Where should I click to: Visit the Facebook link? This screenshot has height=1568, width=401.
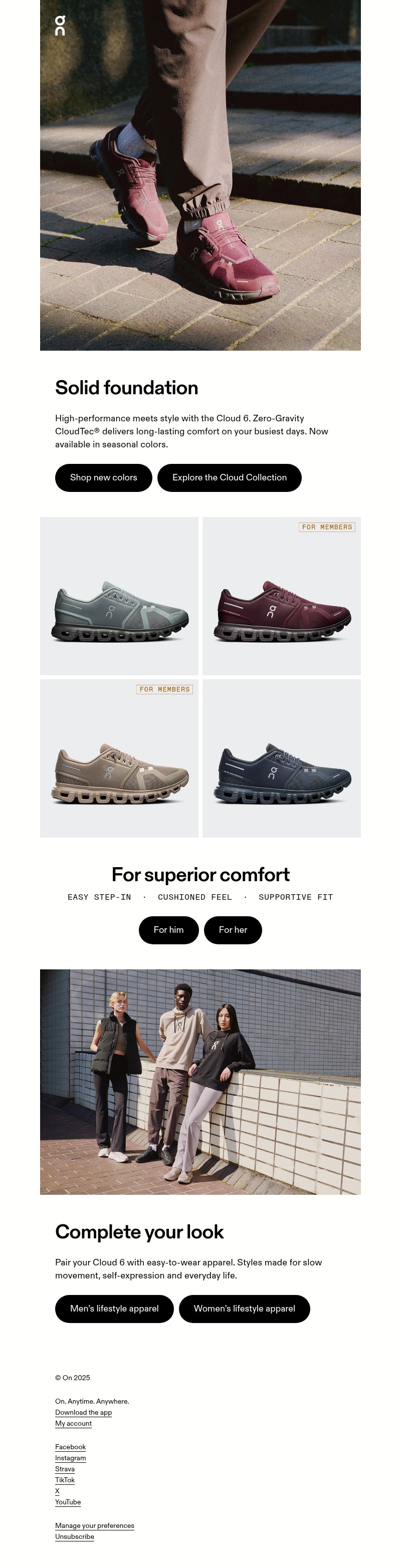[x=71, y=1446]
